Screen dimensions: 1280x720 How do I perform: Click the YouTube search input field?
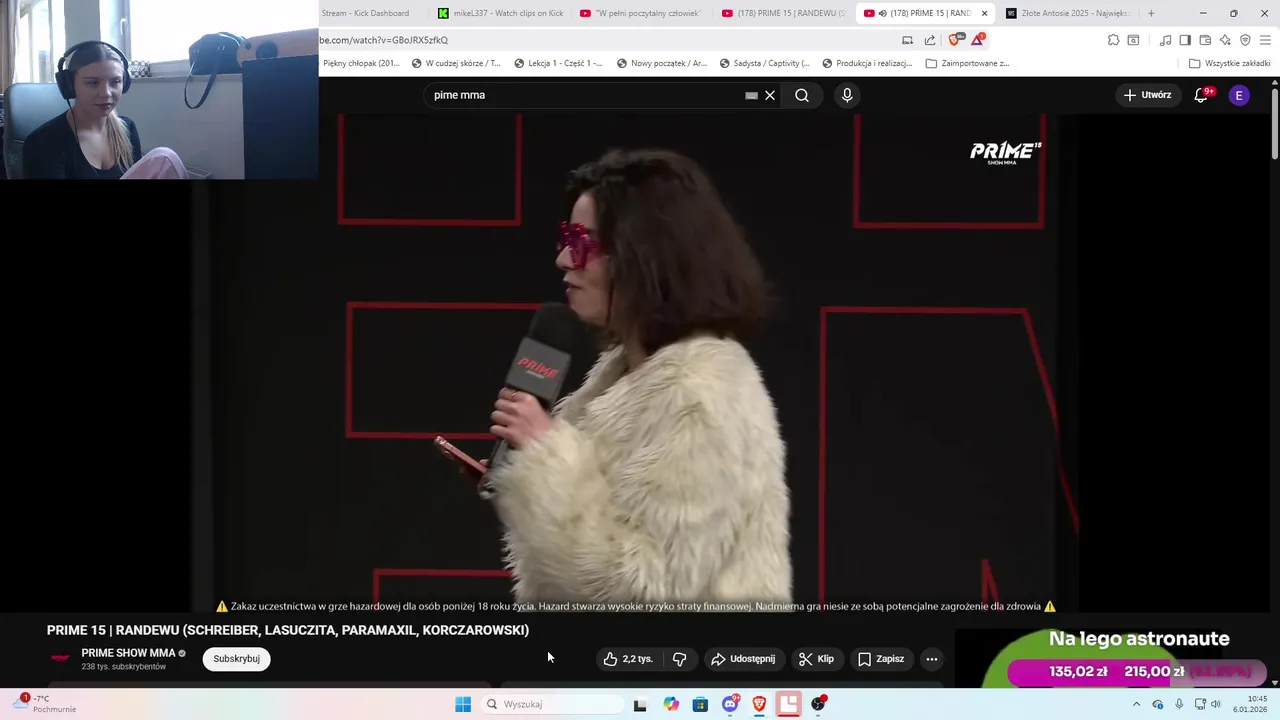(585, 95)
